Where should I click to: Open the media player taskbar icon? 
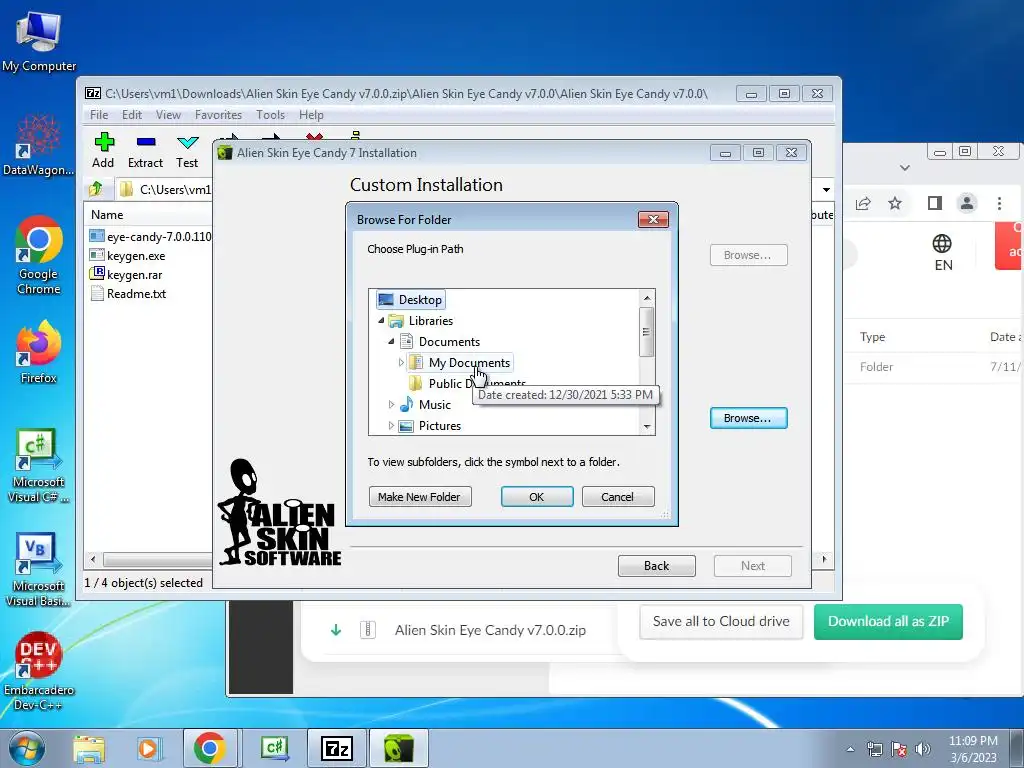click(x=148, y=749)
